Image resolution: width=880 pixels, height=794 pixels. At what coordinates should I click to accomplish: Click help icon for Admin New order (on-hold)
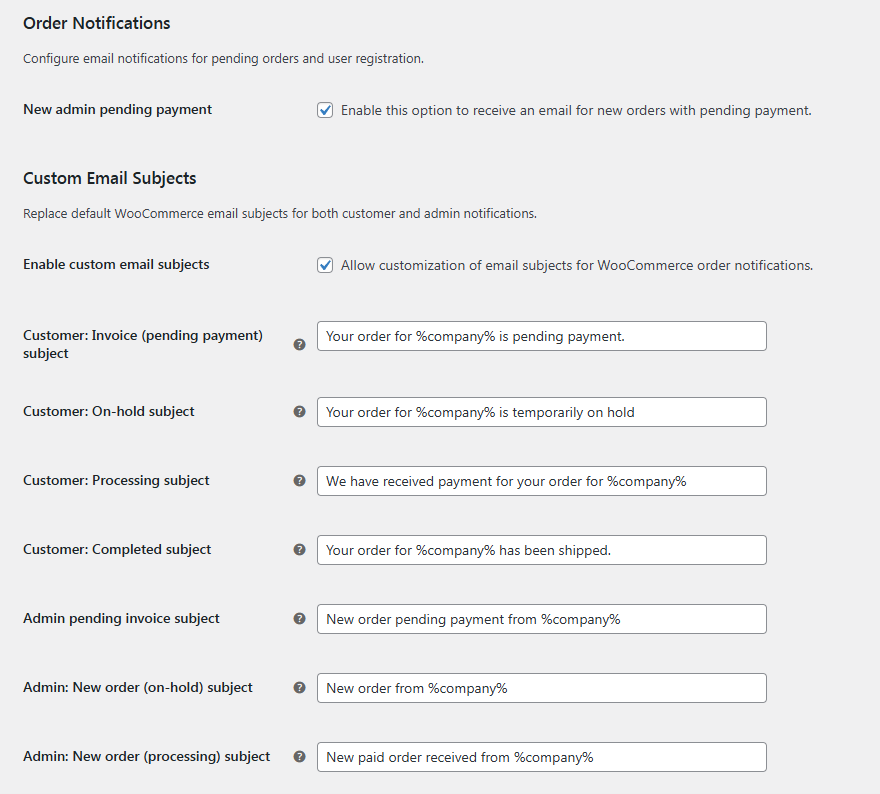(299, 687)
